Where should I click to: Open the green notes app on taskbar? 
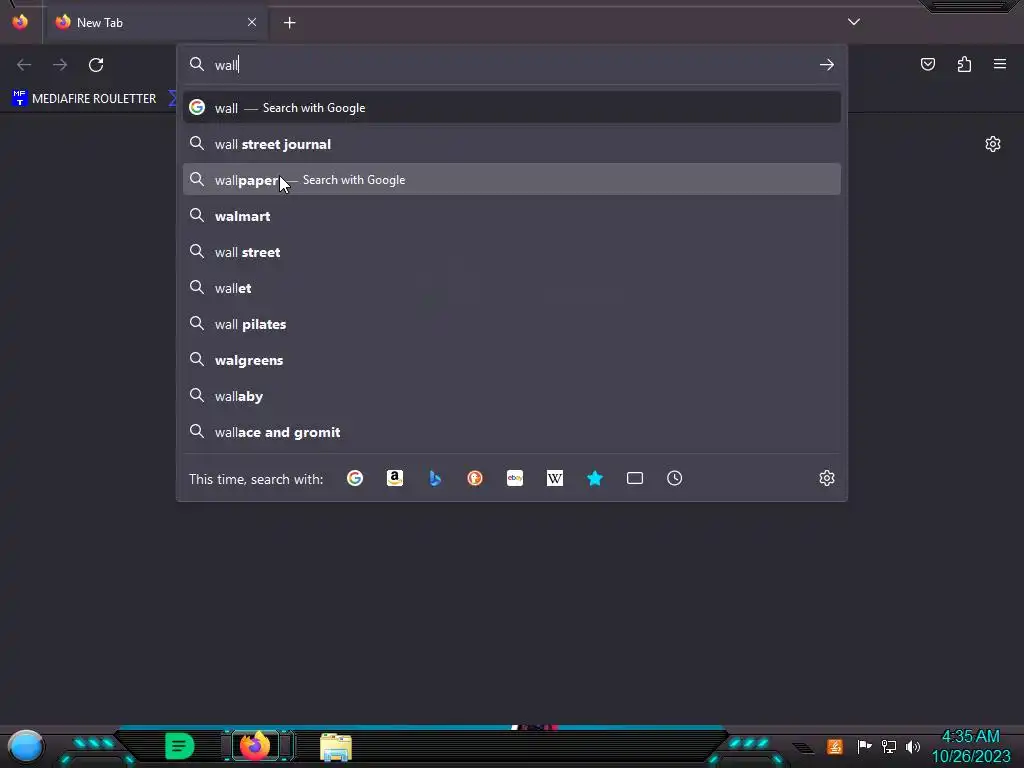(x=179, y=746)
